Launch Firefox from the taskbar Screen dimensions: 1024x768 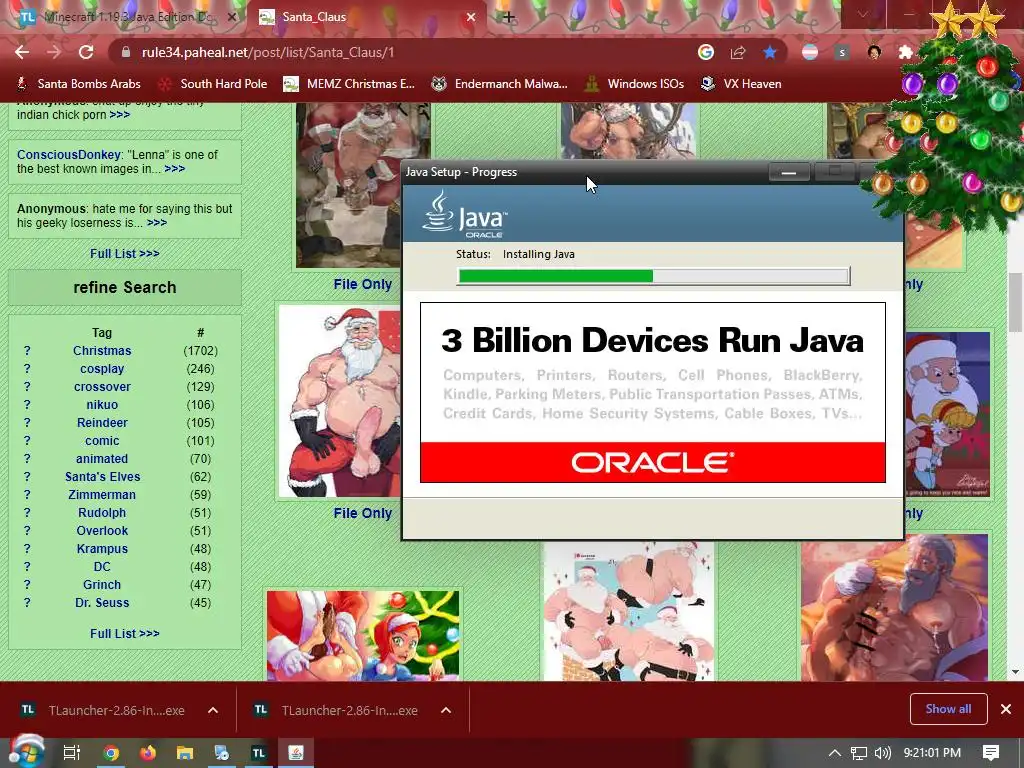coord(148,753)
